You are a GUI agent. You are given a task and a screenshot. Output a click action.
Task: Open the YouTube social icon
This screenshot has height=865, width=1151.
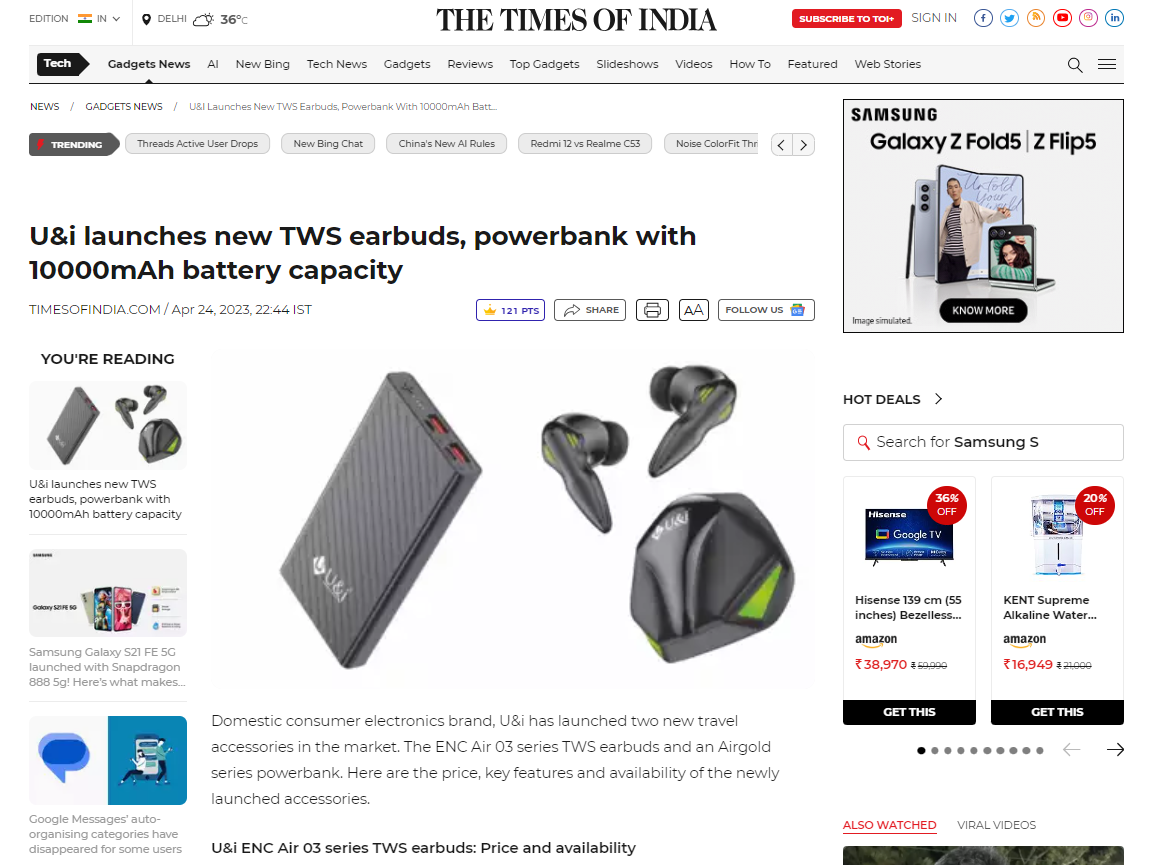(1062, 18)
